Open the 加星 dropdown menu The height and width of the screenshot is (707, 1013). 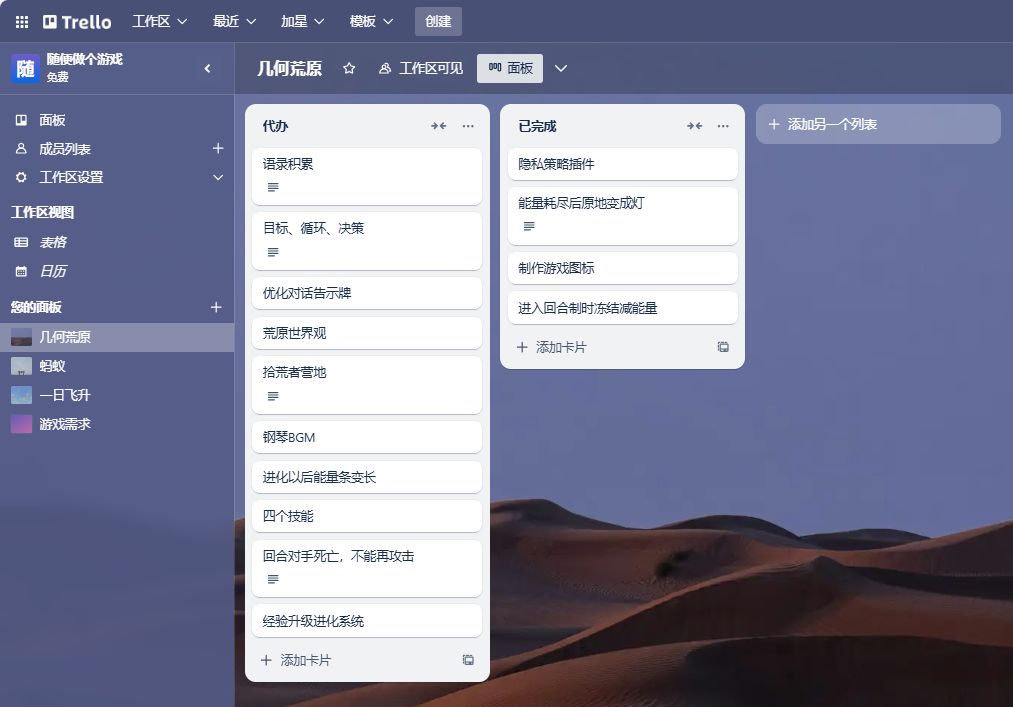[x=302, y=22]
